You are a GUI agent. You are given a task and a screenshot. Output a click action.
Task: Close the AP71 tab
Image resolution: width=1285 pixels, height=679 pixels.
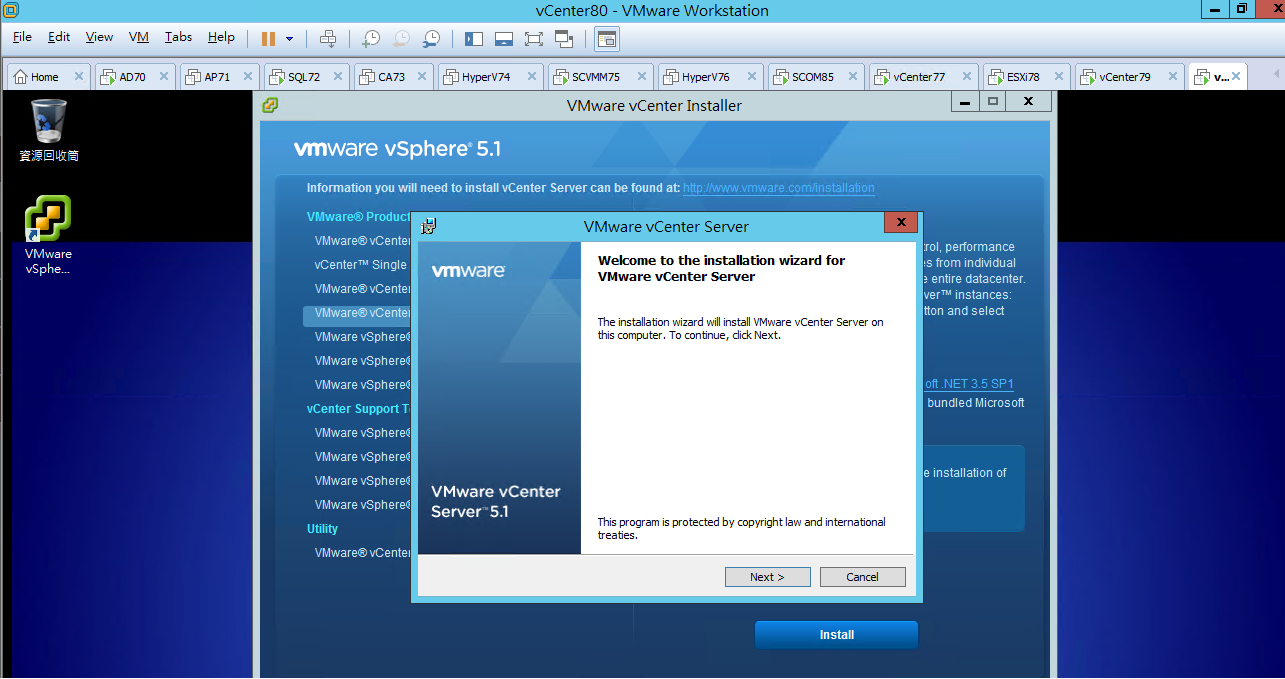tap(248, 76)
